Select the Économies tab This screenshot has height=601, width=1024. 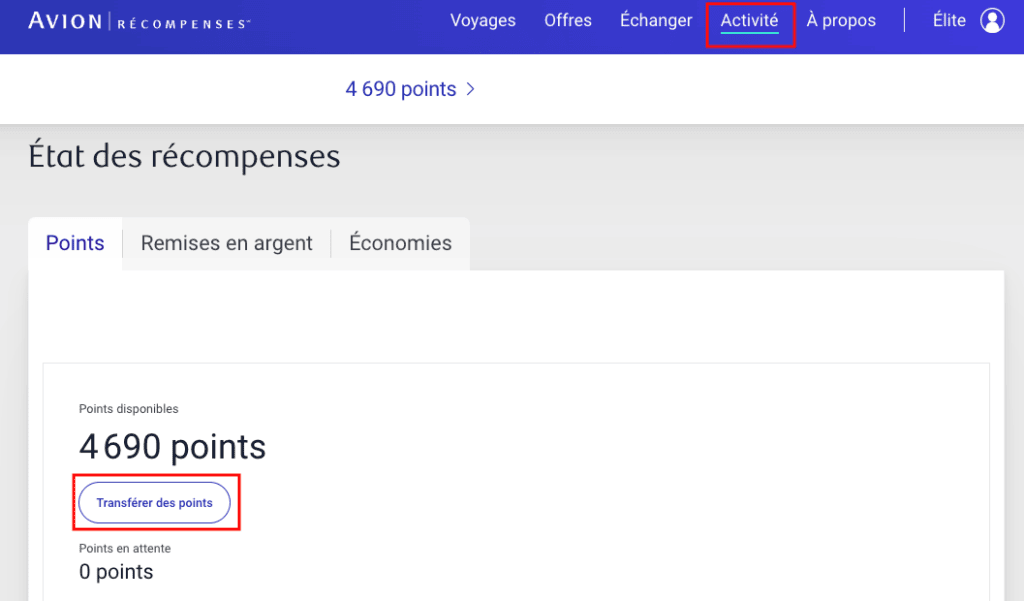pyautogui.click(x=400, y=243)
